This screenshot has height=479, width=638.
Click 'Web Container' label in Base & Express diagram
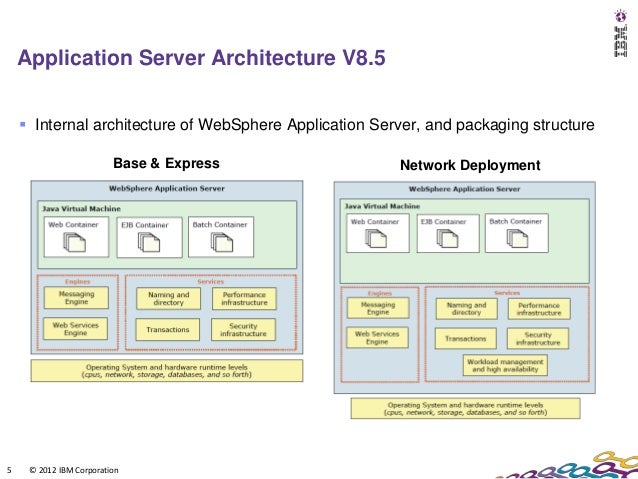73,225
